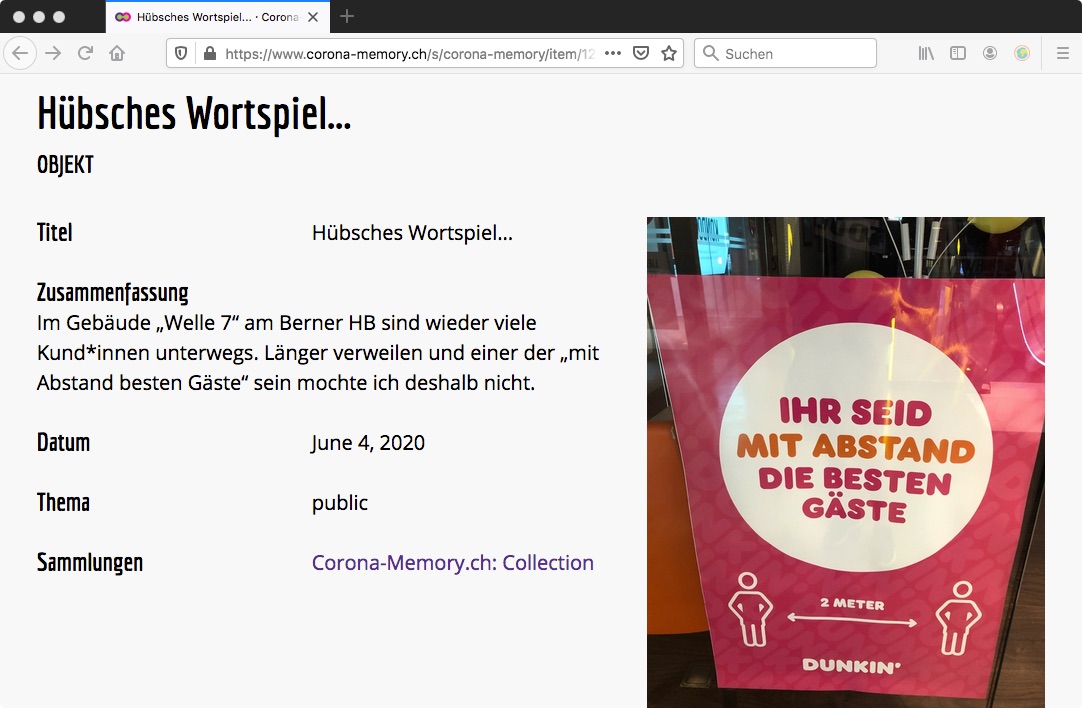Show site security padlock details
Viewport: 1082px width, 708px height.
point(209,53)
